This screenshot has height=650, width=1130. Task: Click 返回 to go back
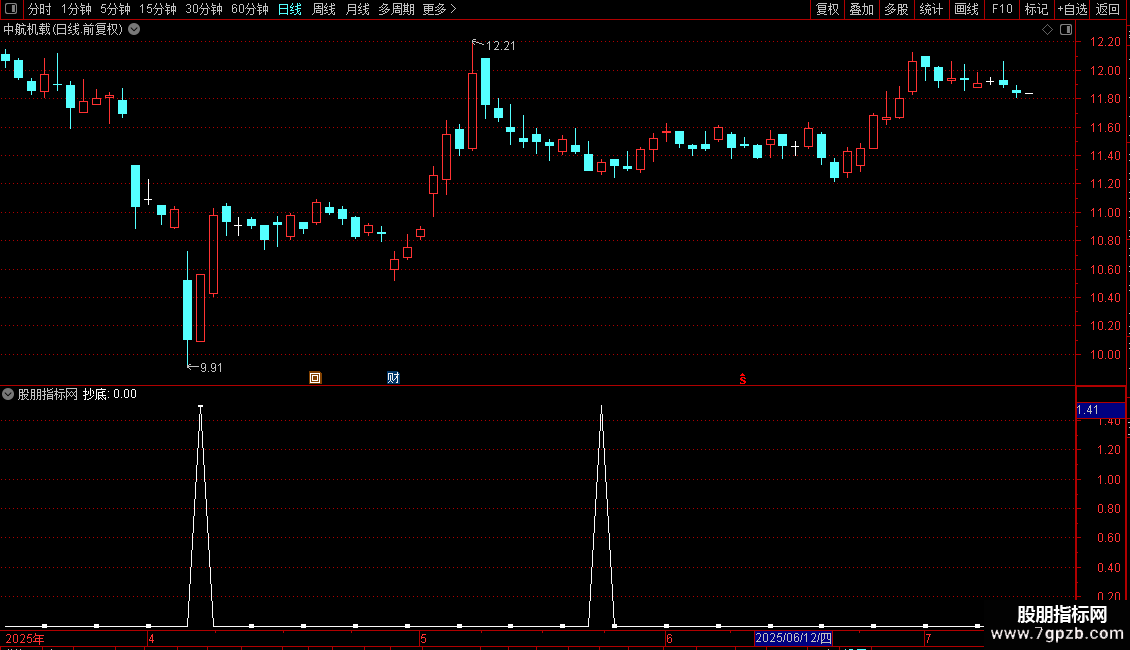[x=1108, y=9]
